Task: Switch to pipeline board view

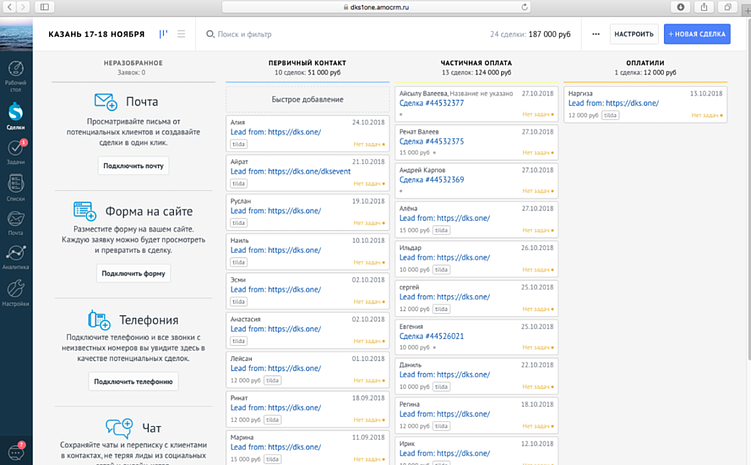Action: click(164, 34)
